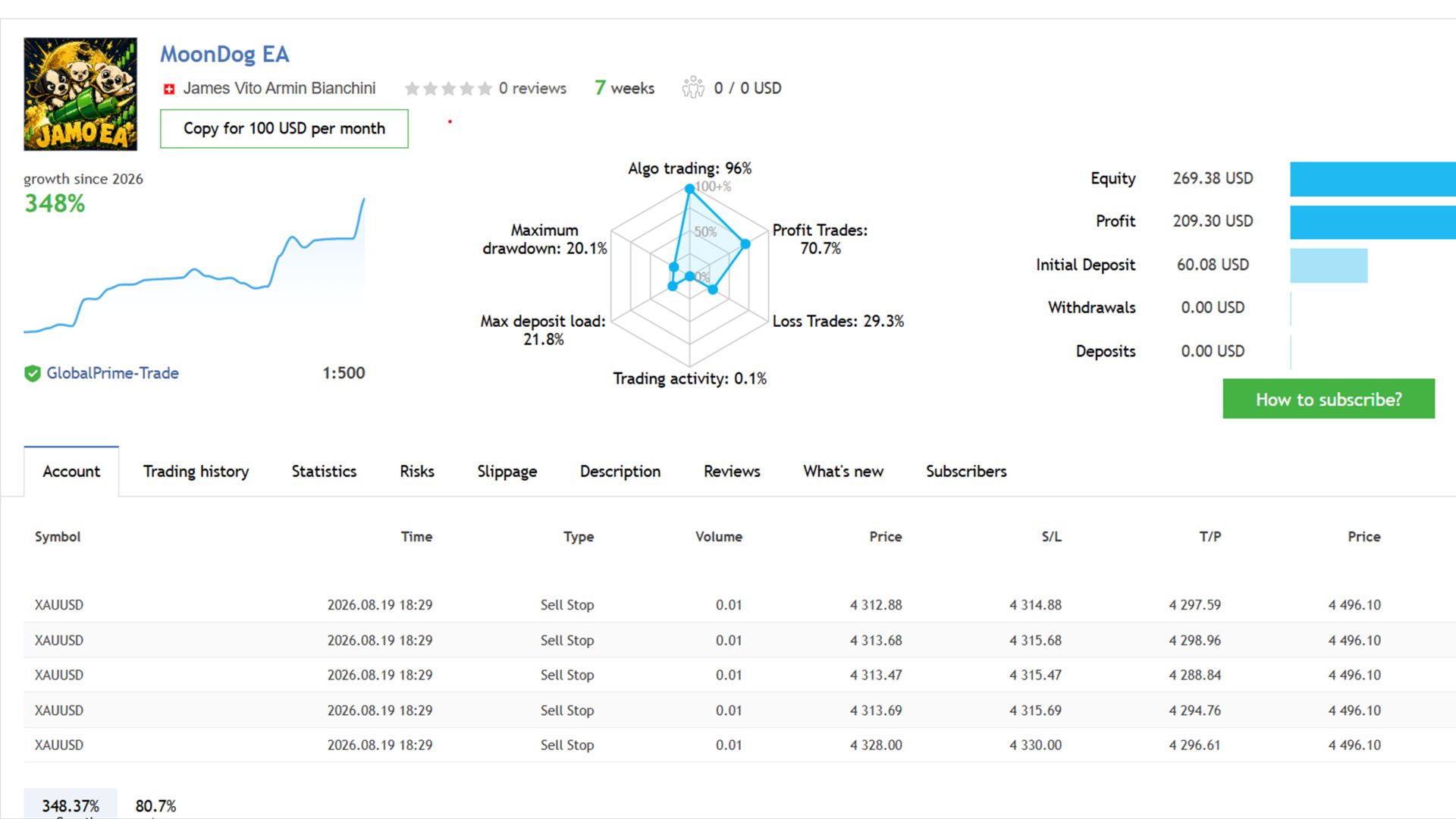Click the subscribers people icon

point(692,88)
